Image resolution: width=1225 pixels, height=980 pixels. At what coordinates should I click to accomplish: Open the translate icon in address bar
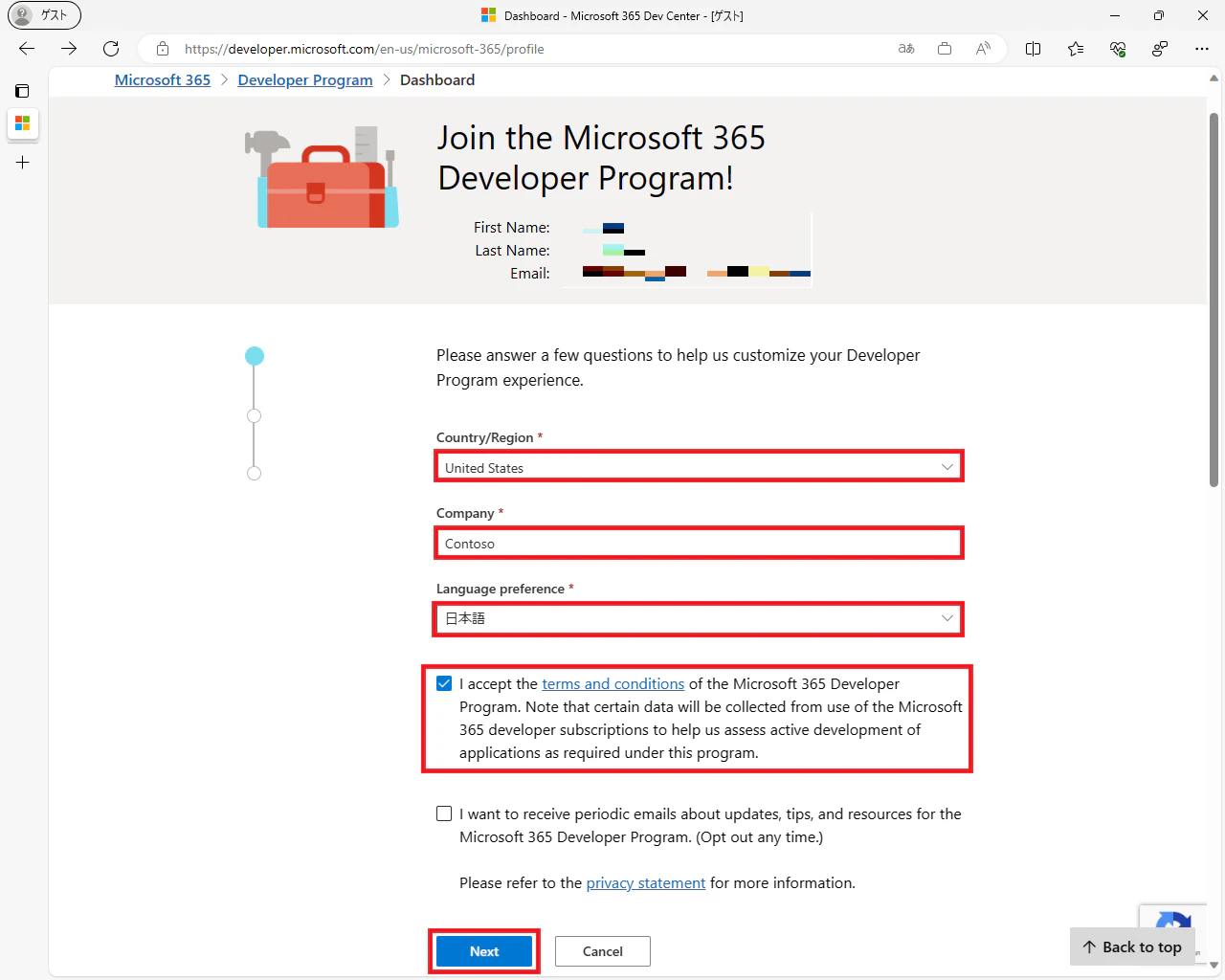point(906,49)
